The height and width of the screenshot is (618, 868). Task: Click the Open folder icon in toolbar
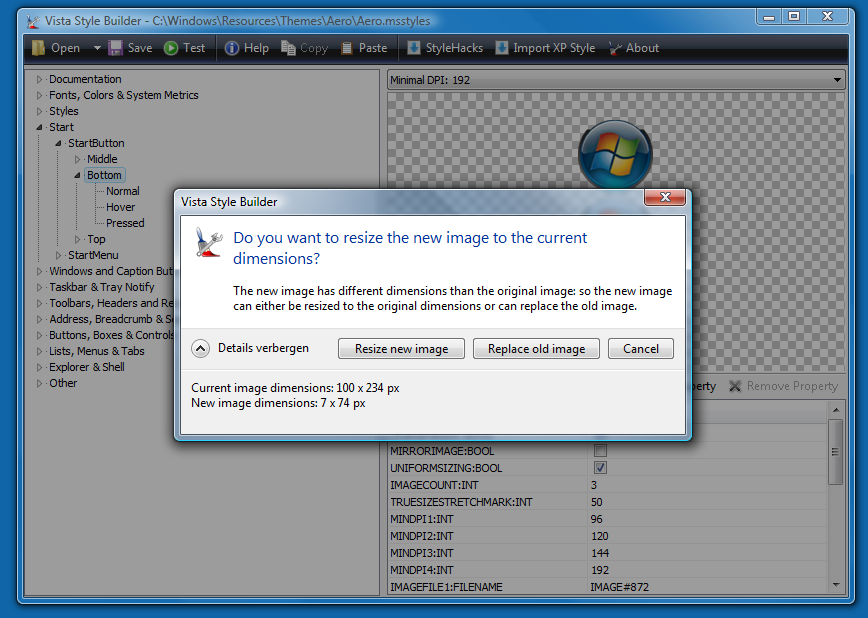click(39, 48)
